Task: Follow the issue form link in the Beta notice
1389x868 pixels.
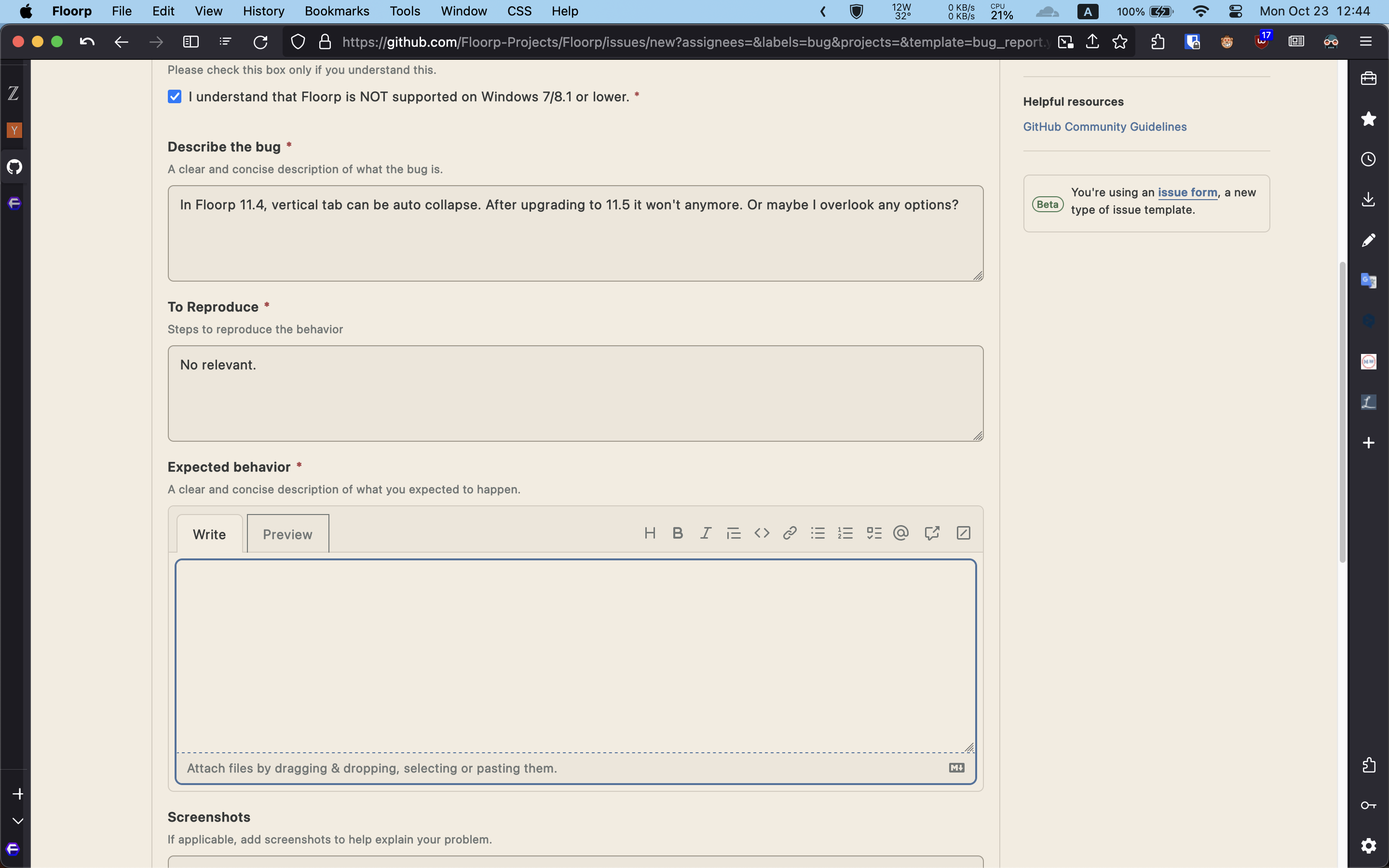Action: pos(1187,192)
